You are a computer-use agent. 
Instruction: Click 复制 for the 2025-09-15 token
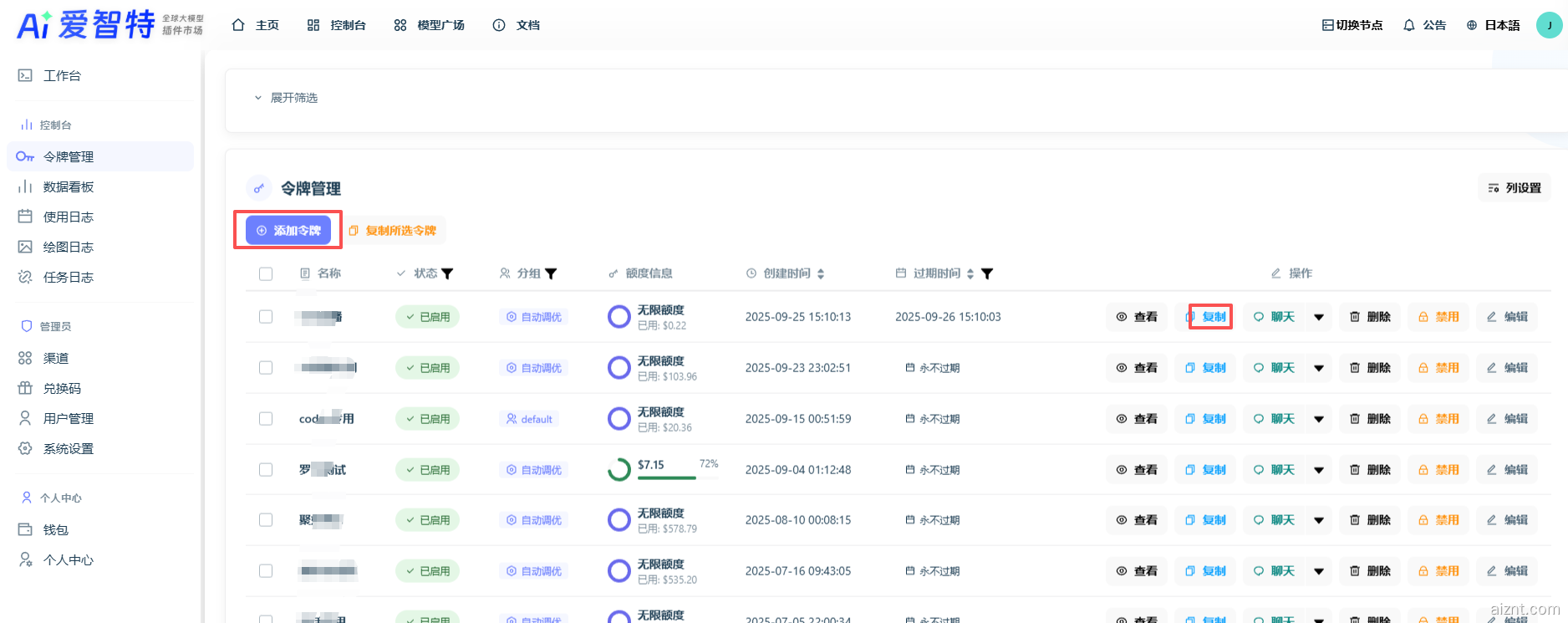pyautogui.click(x=1205, y=419)
